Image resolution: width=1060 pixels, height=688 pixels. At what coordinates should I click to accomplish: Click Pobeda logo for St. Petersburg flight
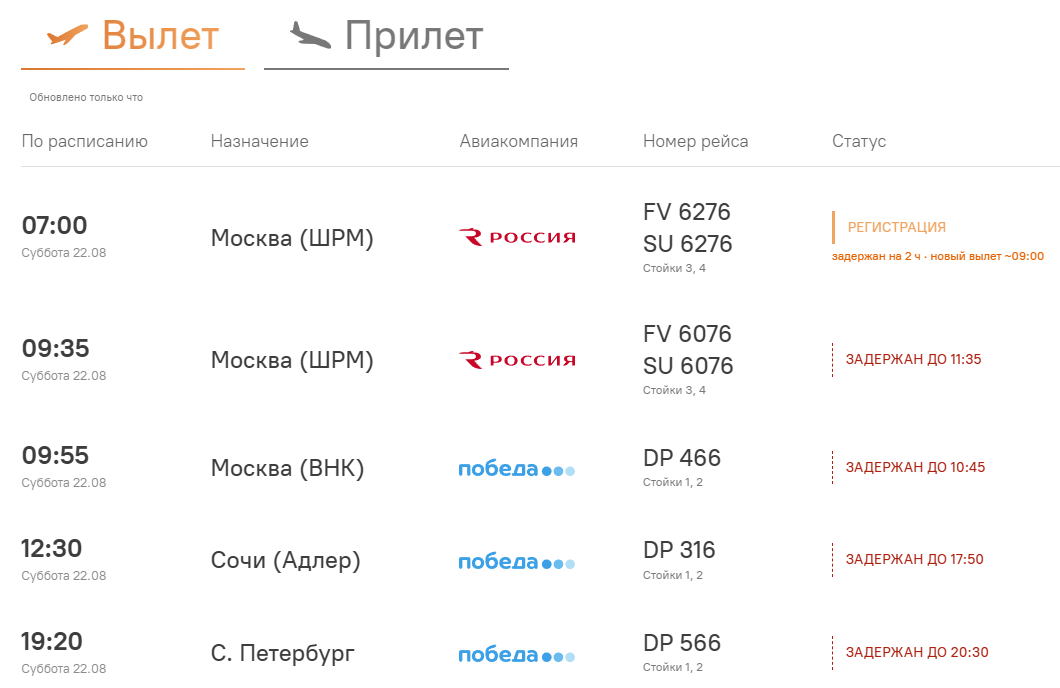[516, 654]
